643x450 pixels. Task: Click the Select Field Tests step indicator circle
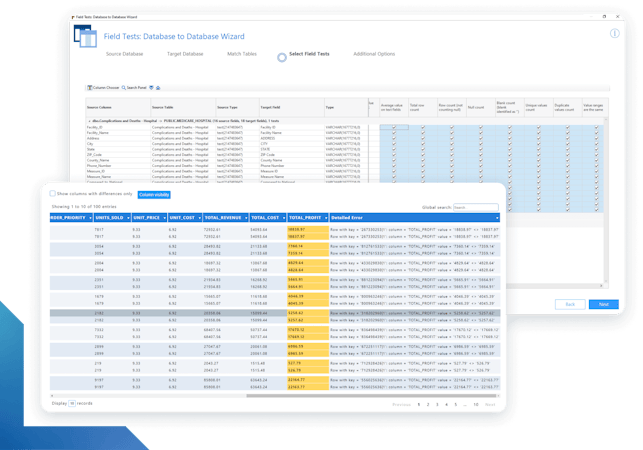282,58
